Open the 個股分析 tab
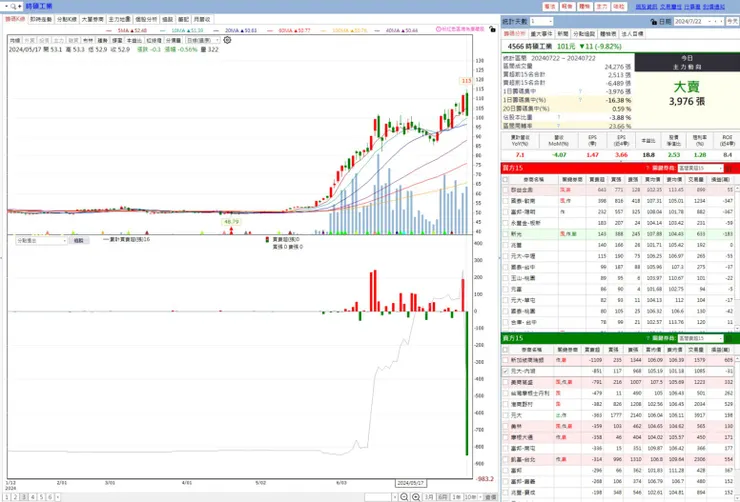Screen dimensions: 740x502 click(x=146, y=19)
